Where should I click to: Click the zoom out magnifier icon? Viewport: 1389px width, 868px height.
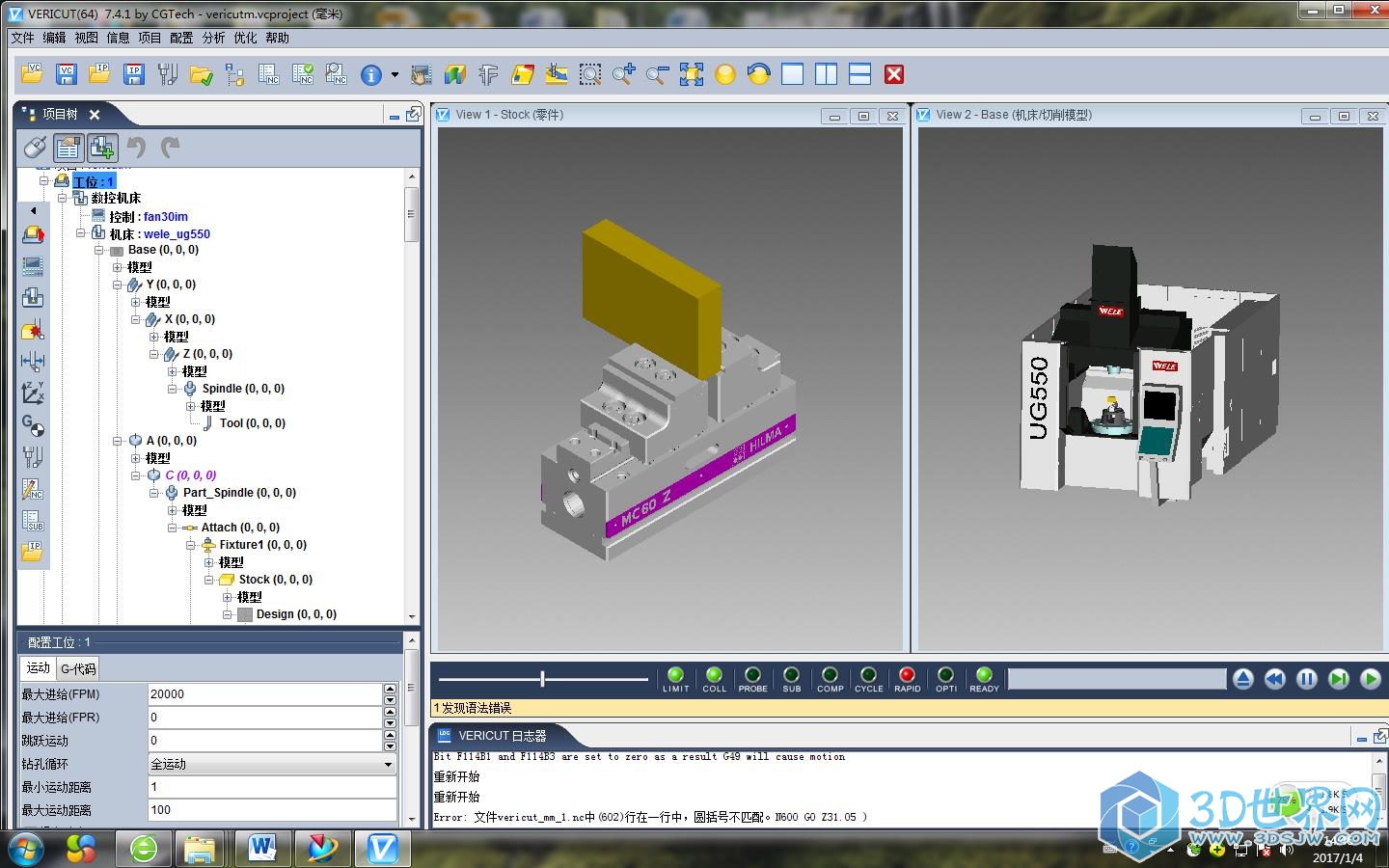click(x=658, y=74)
